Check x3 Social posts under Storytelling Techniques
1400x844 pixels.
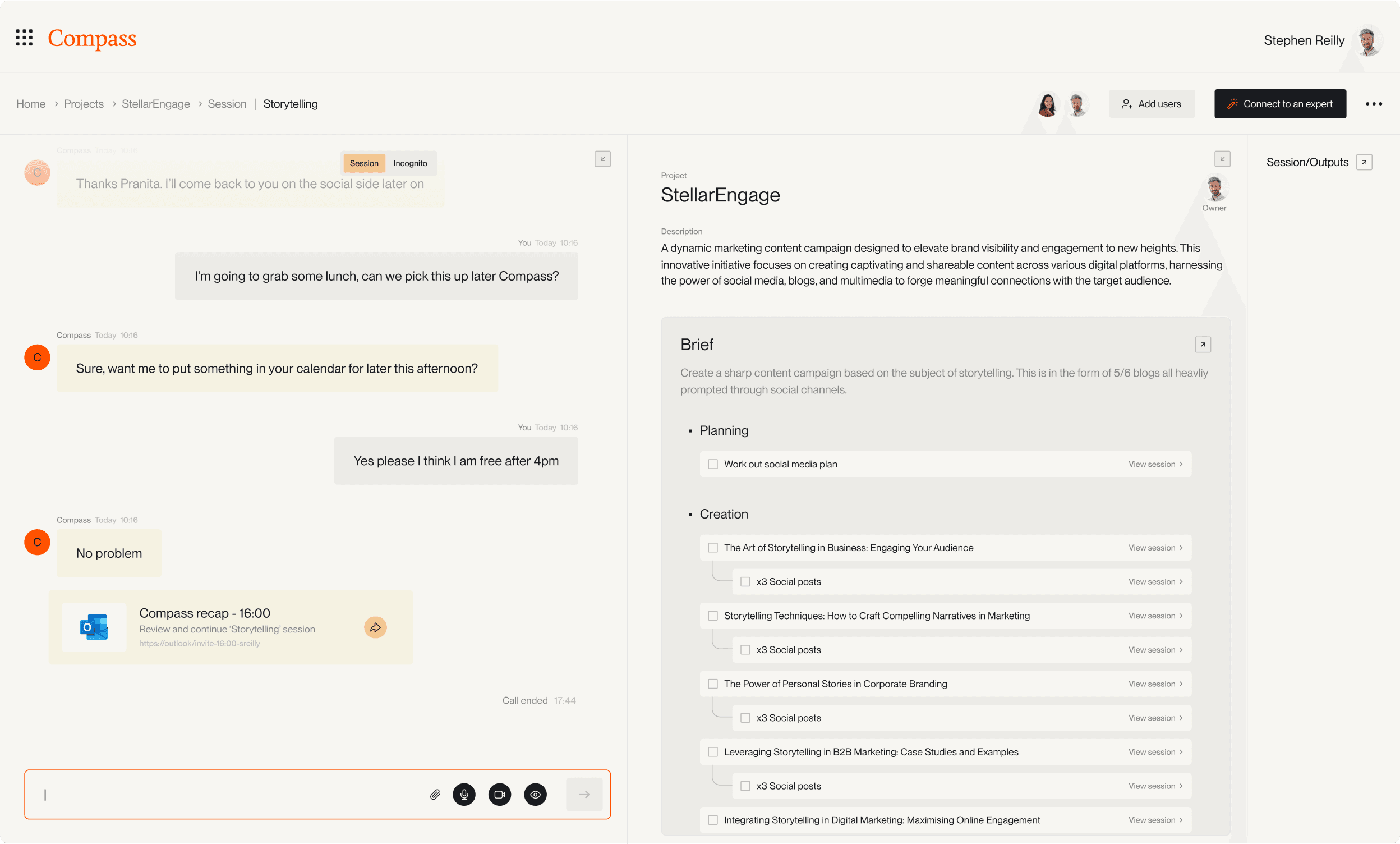[x=745, y=650]
